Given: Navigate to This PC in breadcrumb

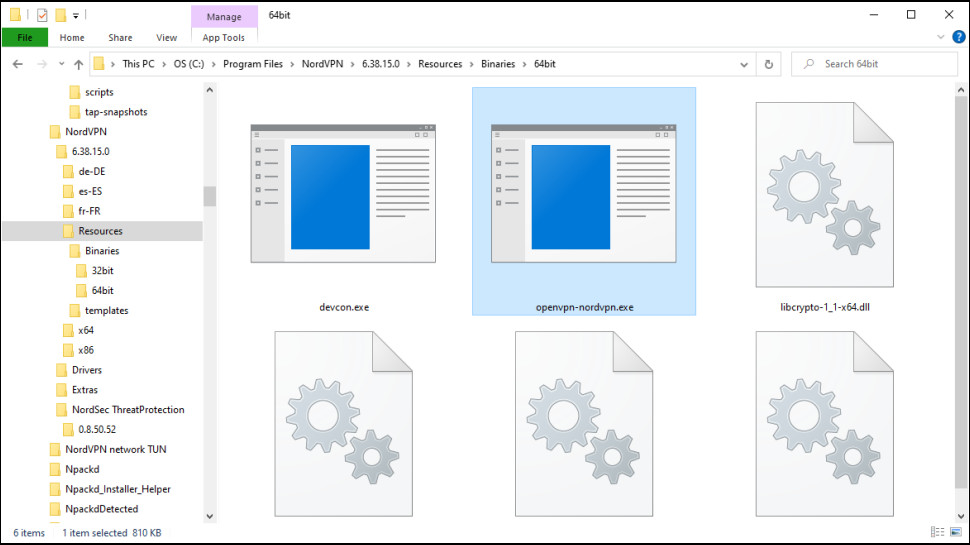Looking at the screenshot, I should [139, 64].
